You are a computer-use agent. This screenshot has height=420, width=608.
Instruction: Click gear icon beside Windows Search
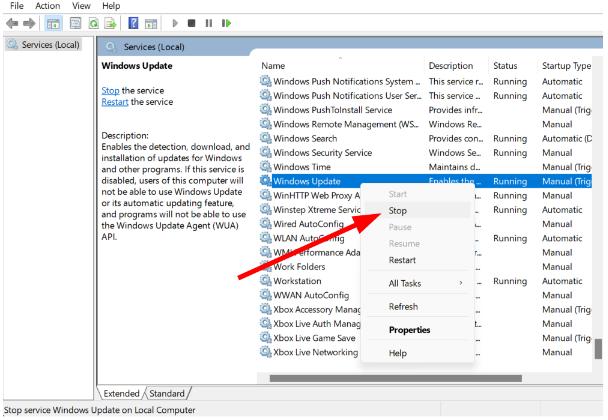[265, 138]
